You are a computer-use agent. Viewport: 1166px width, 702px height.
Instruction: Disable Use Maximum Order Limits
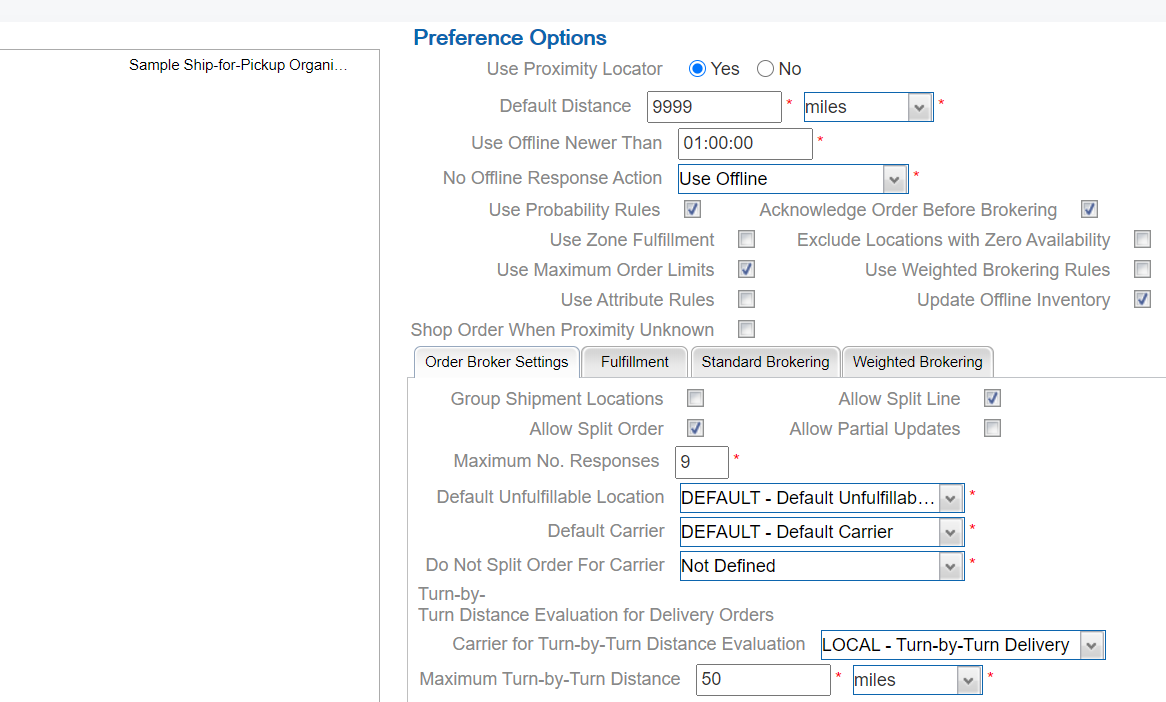(746, 269)
